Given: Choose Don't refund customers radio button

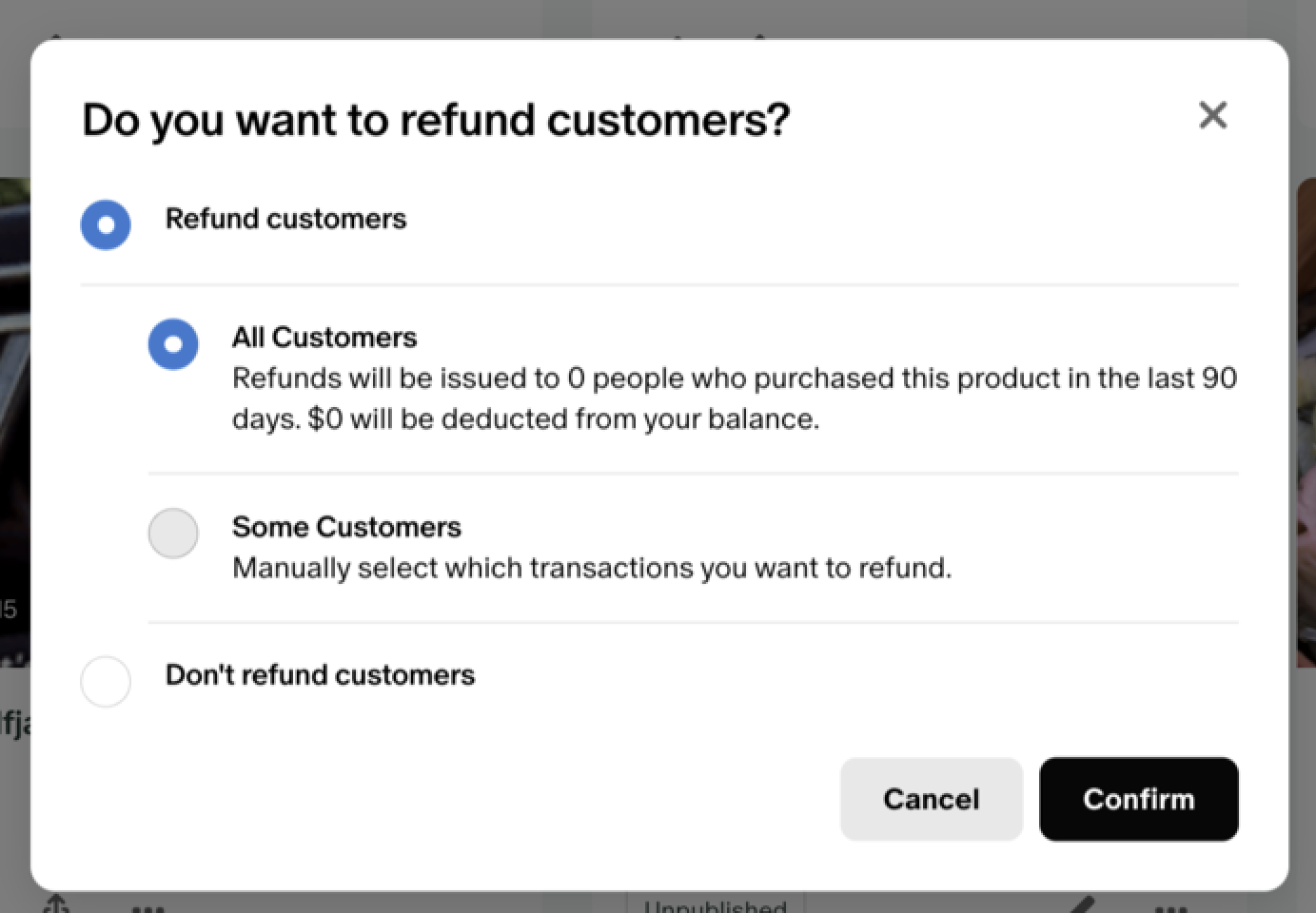Looking at the screenshot, I should pos(106,681).
